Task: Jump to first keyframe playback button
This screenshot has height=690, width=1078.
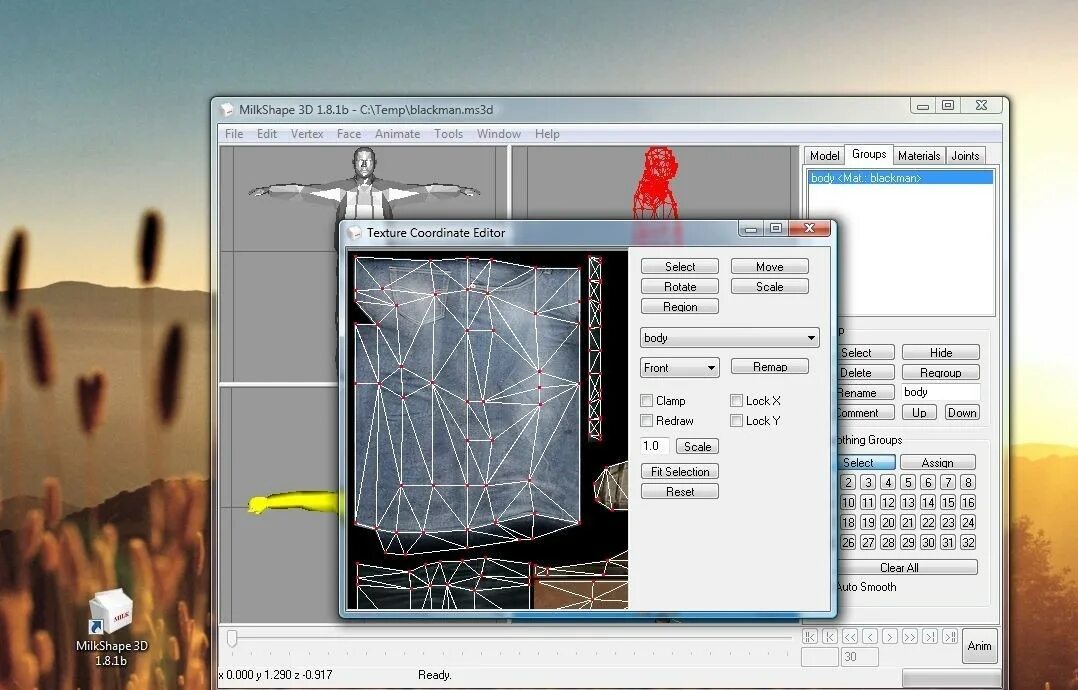Action: [810, 636]
